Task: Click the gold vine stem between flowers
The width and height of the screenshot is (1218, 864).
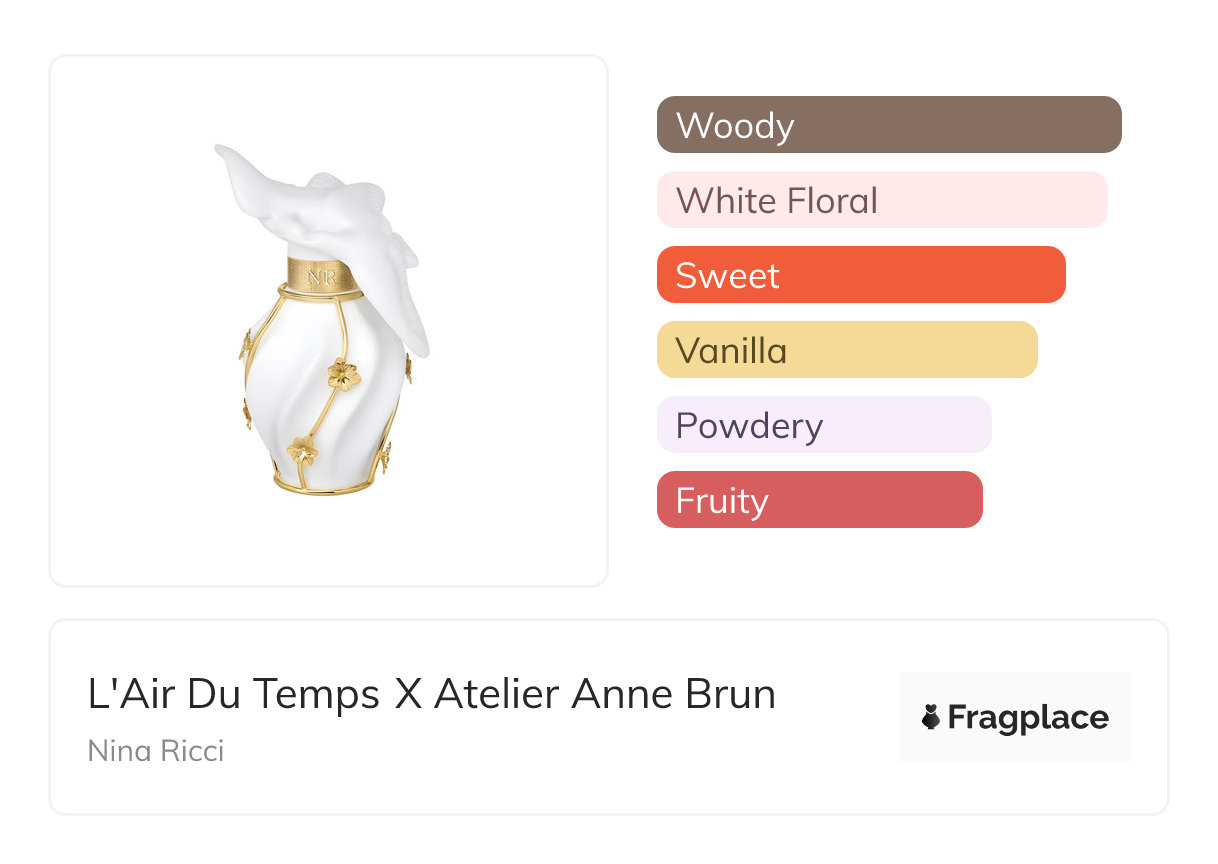Action: (x=322, y=415)
